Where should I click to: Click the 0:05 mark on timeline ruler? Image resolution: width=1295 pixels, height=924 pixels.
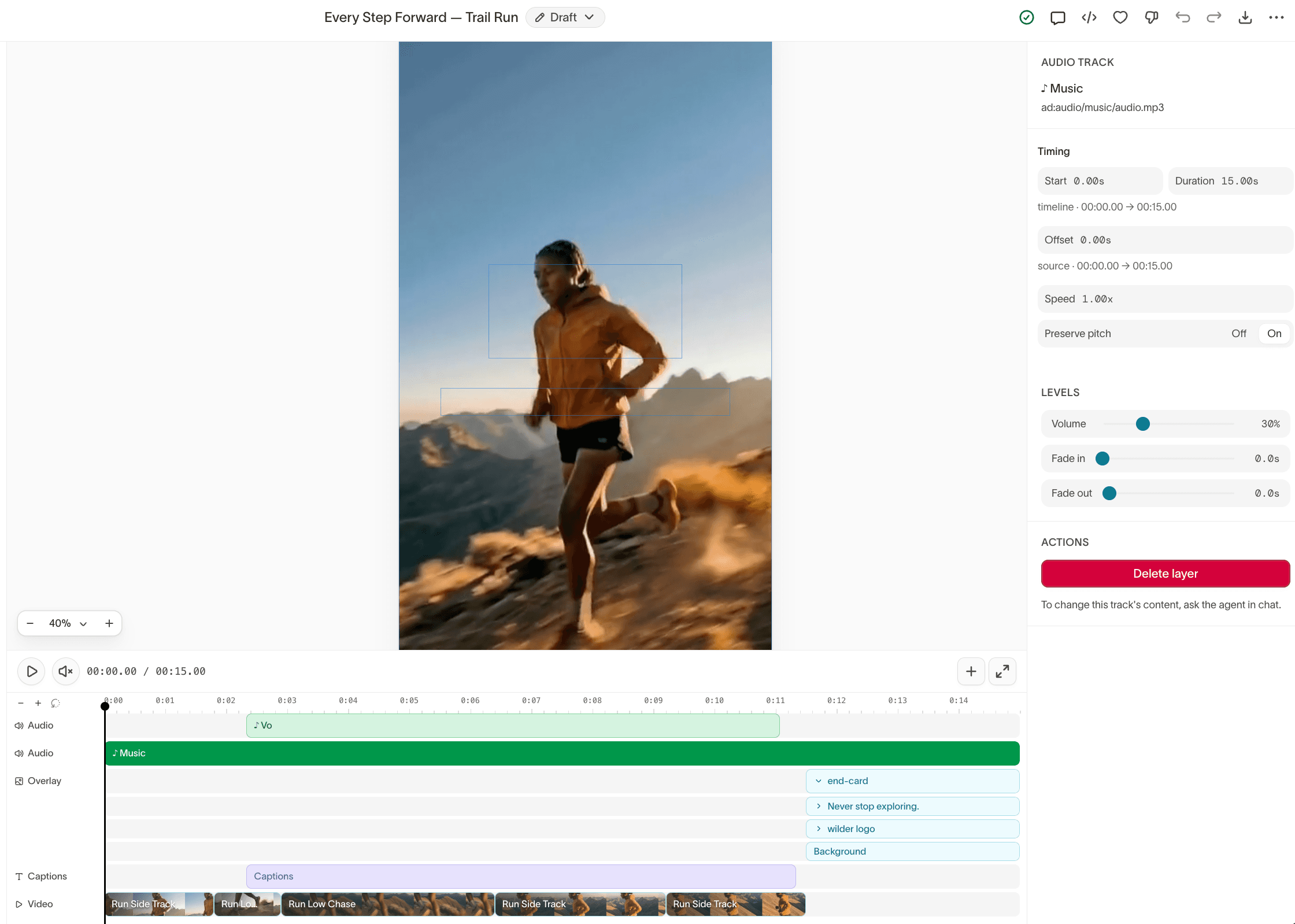click(x=409, y=701)
